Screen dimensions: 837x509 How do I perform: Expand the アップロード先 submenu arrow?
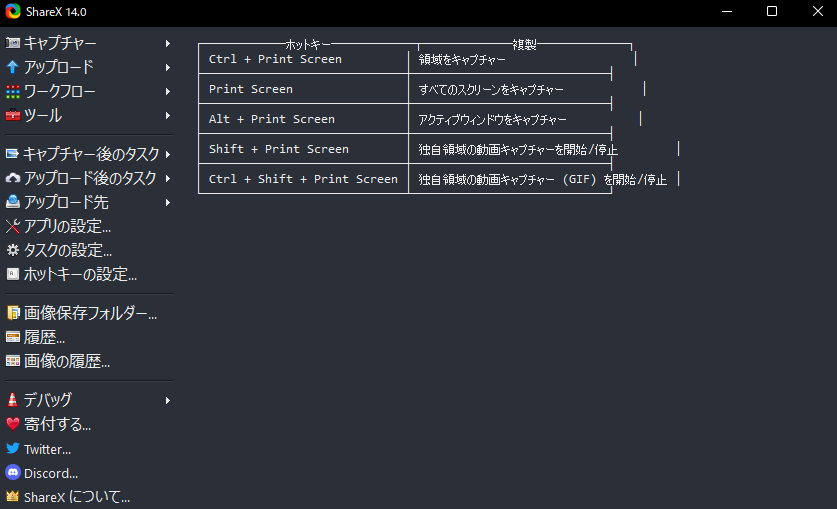pos(168,202)
